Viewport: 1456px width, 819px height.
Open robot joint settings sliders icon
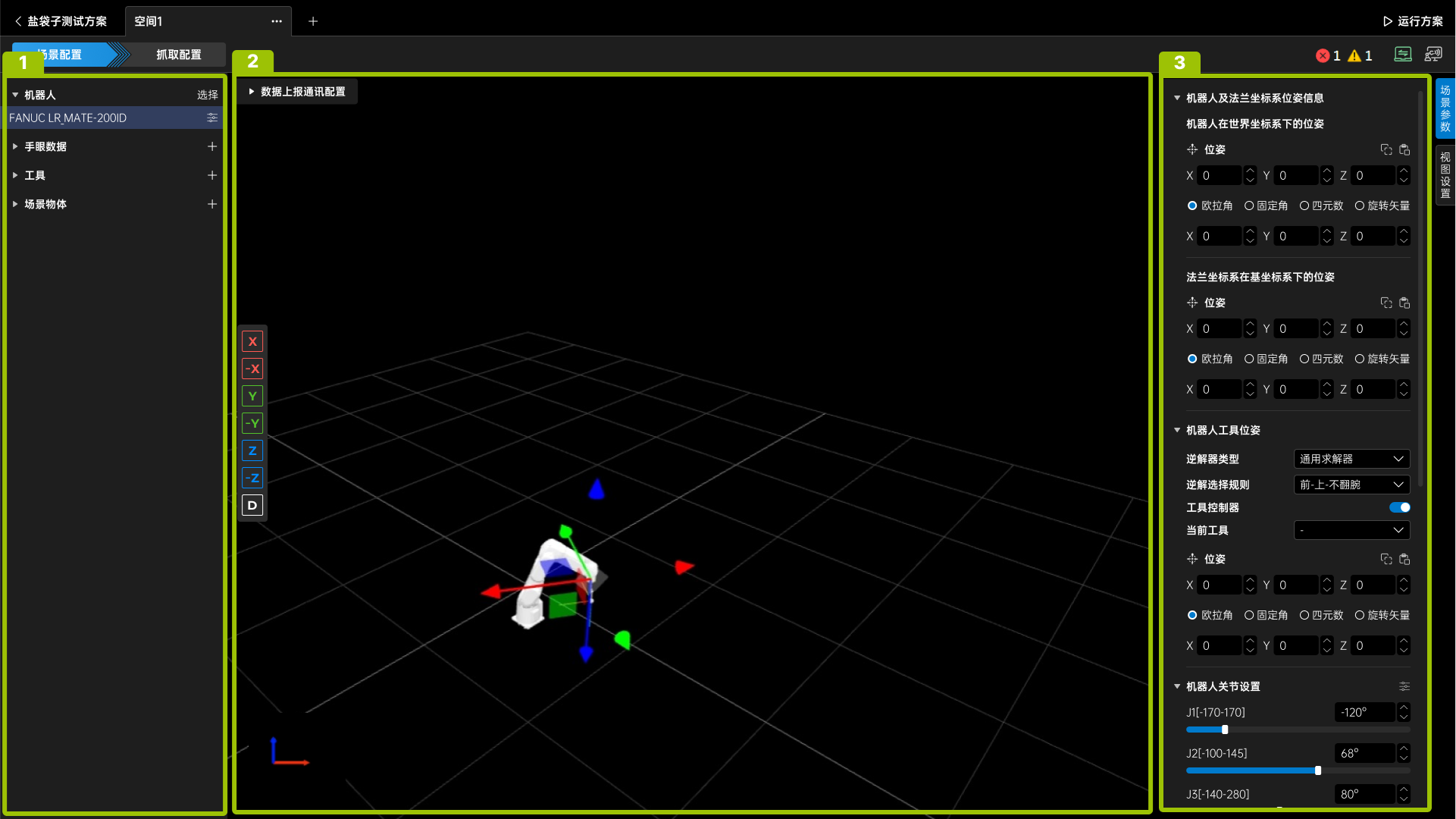(x=1404, y=686)
